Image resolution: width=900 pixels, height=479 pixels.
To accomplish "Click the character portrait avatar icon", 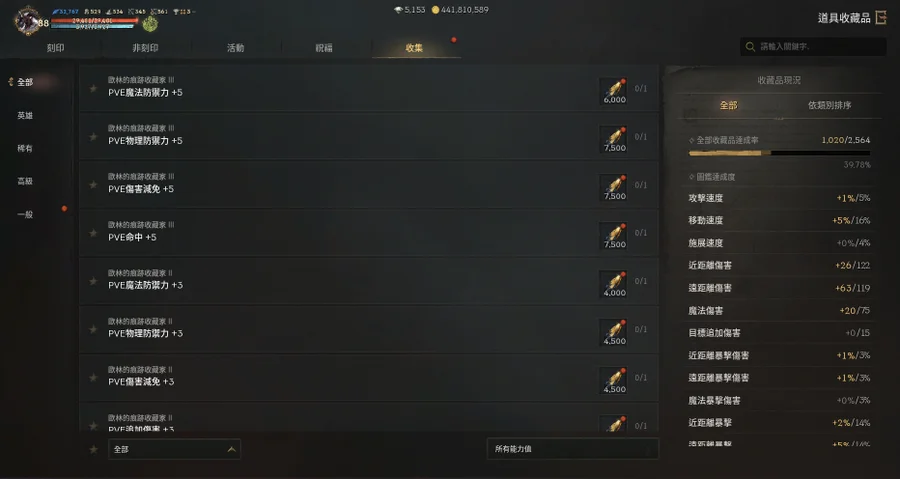I will point(28,21).
